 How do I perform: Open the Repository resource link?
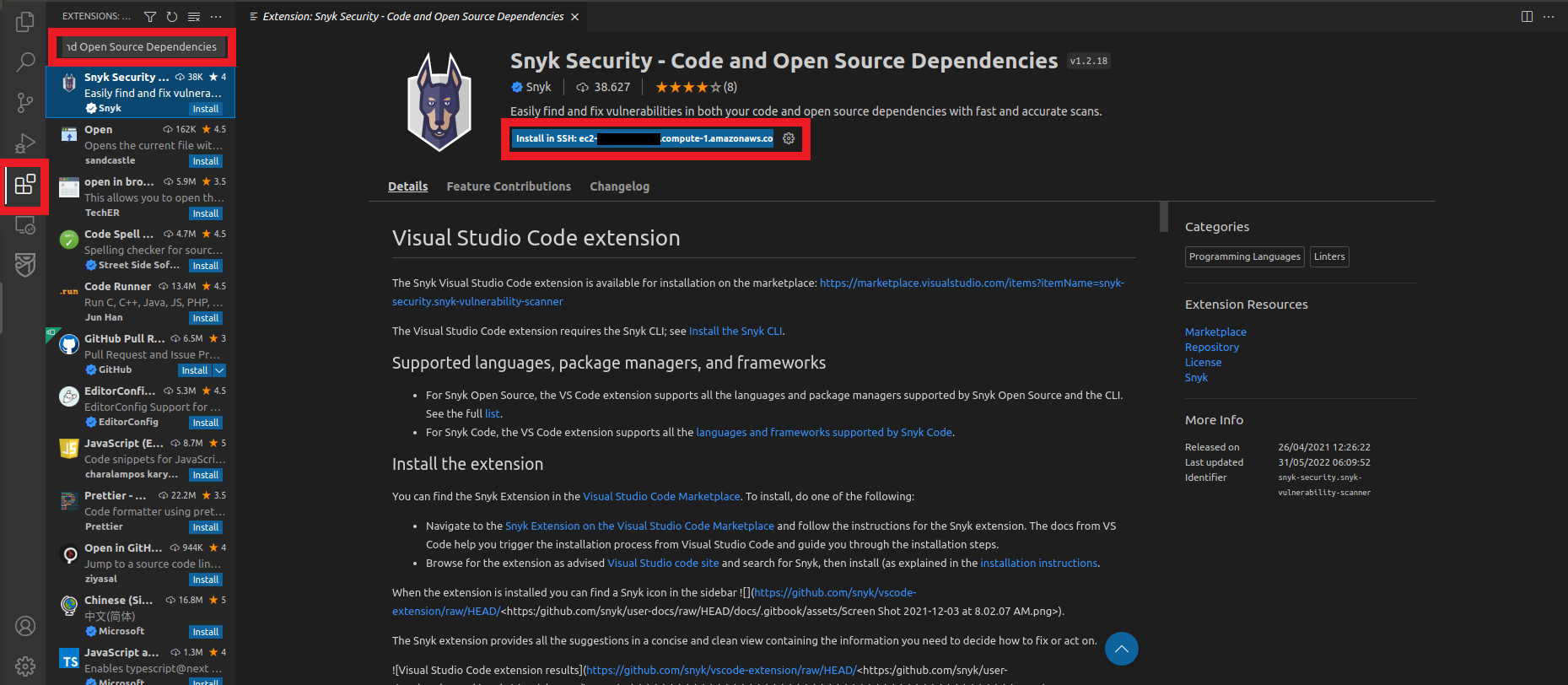coord(1212,348)
